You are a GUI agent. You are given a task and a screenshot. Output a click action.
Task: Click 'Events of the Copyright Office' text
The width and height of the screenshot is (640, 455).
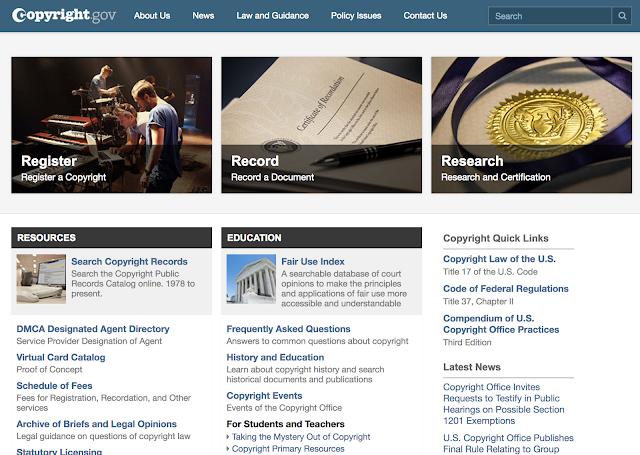point(284,408)
